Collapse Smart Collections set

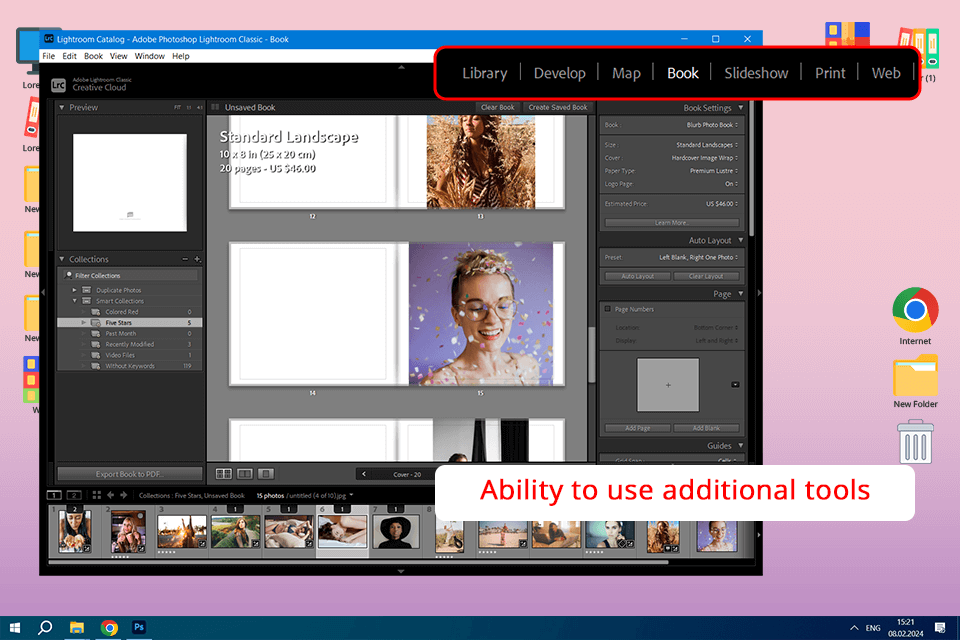[x=75, y=301]
